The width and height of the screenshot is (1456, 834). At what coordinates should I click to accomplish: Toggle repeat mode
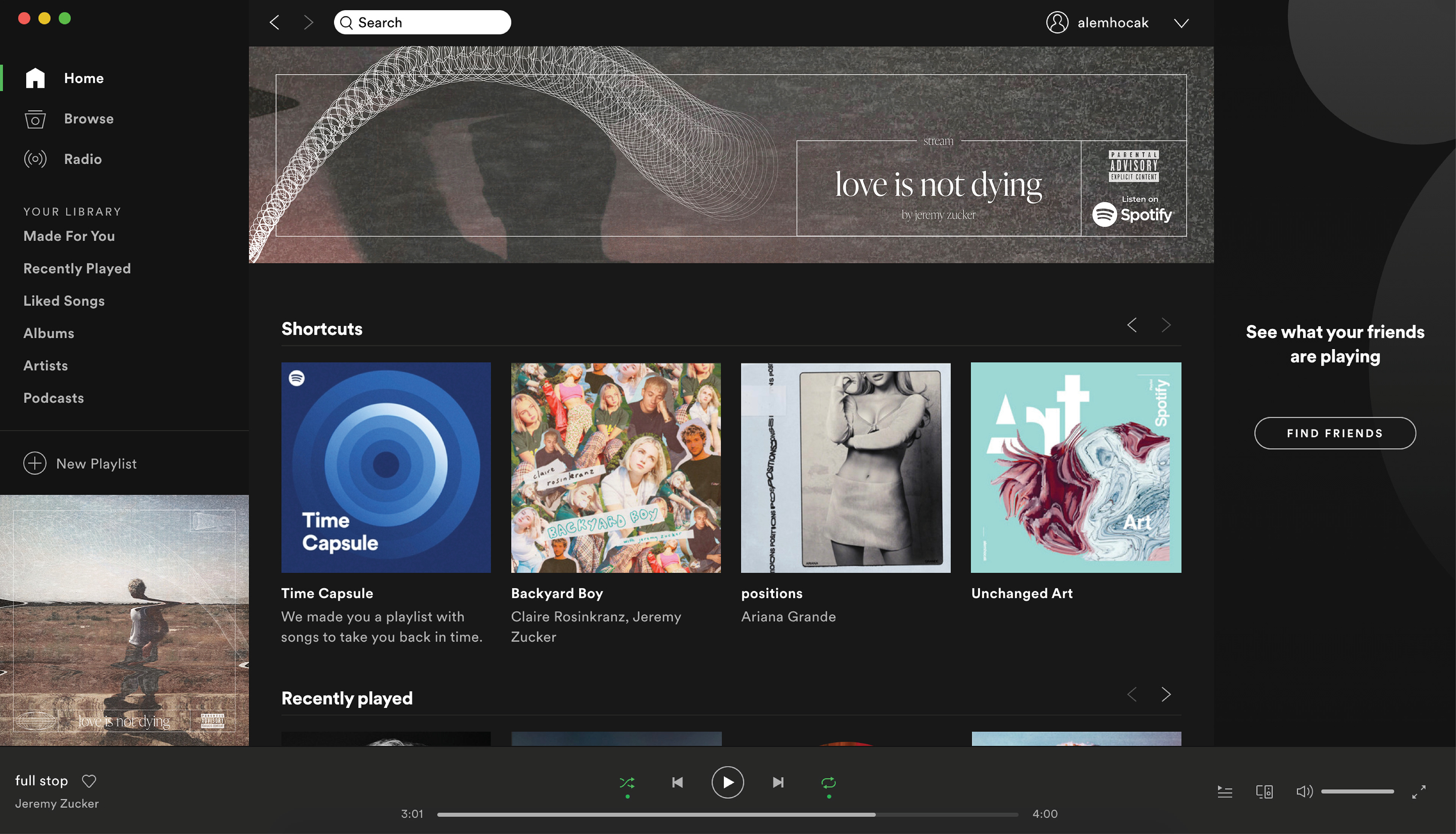[x=828, y=782]
